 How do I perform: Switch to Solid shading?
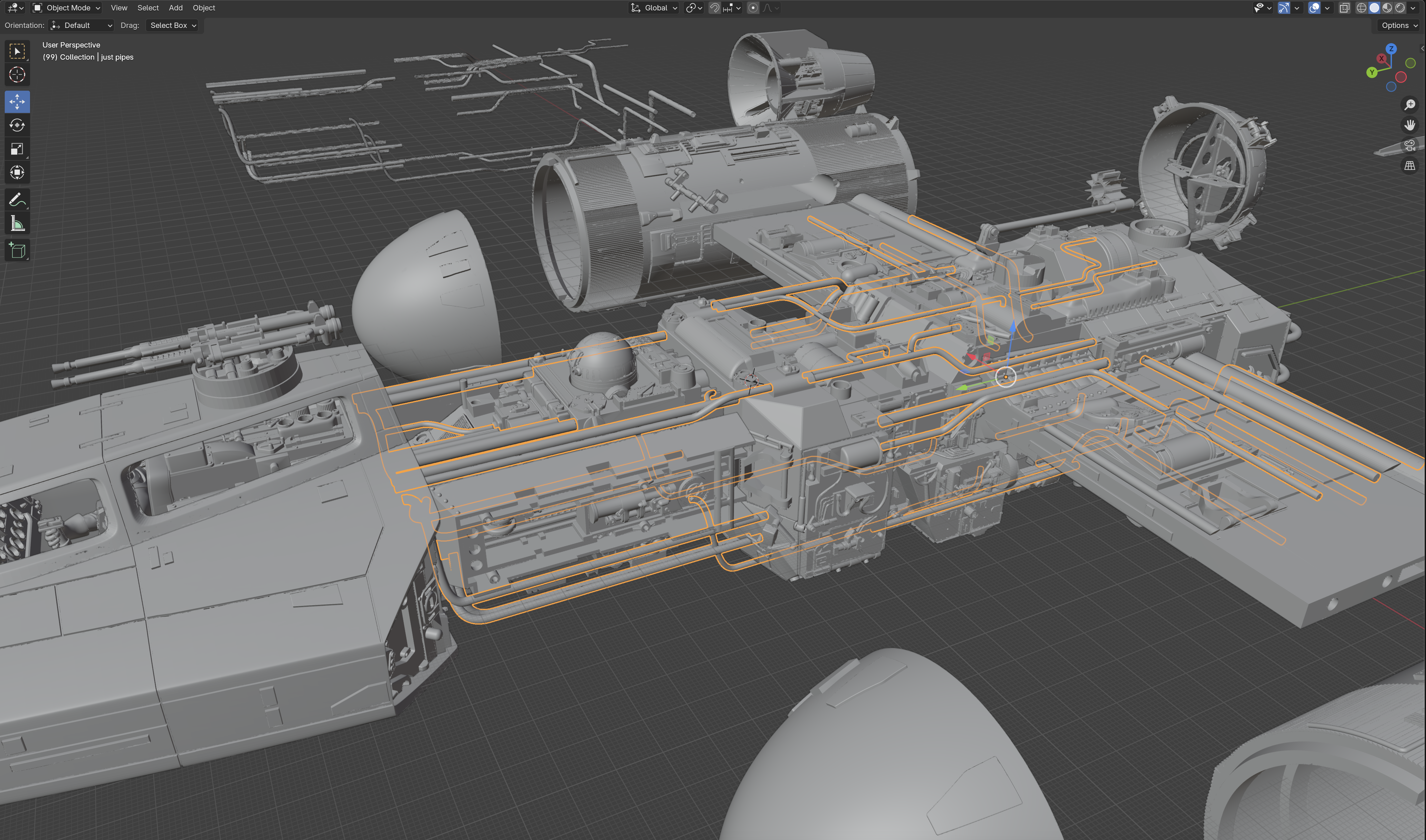coord(1374,8)
